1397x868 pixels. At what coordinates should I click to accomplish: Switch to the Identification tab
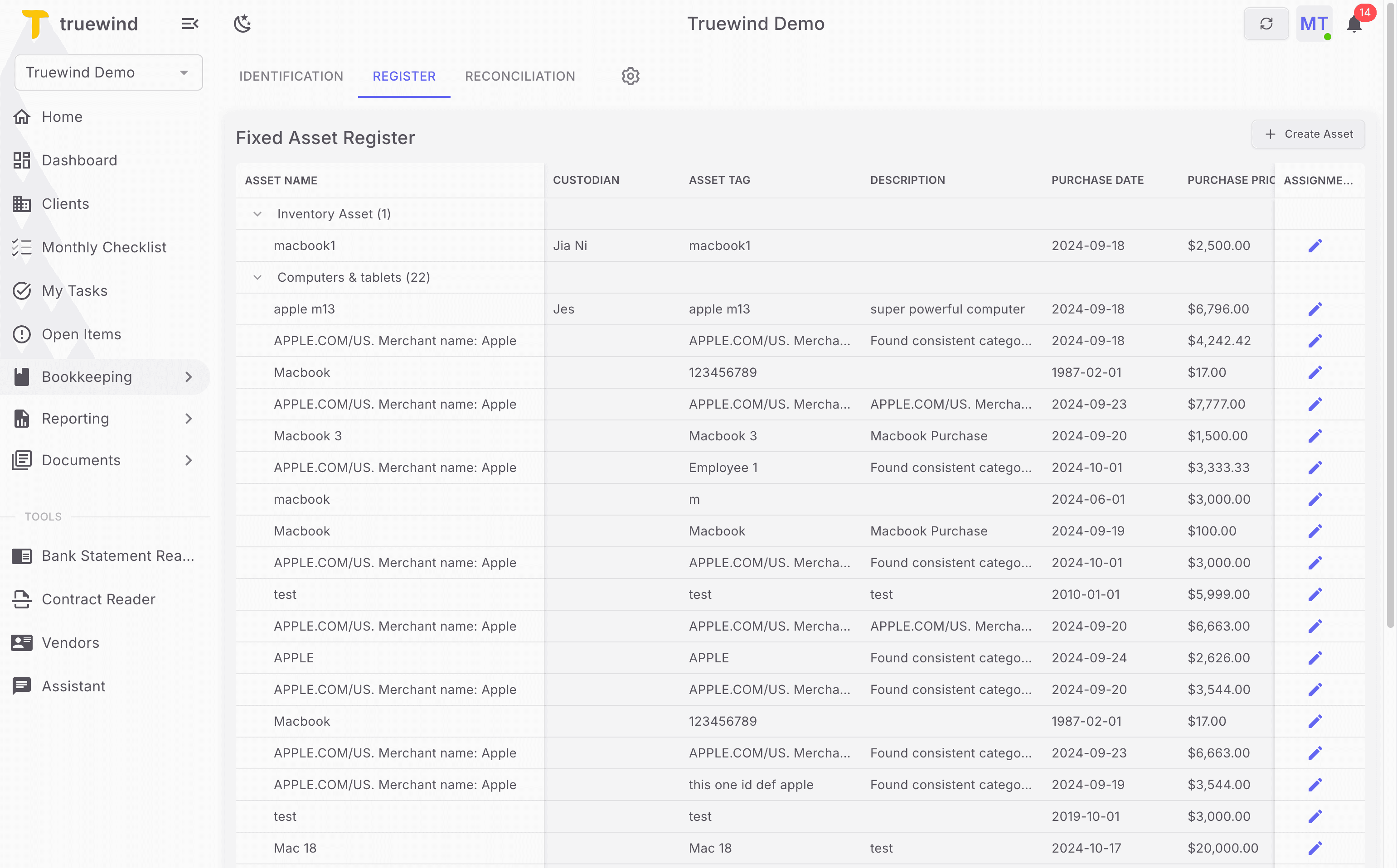[x=291, y=76]
